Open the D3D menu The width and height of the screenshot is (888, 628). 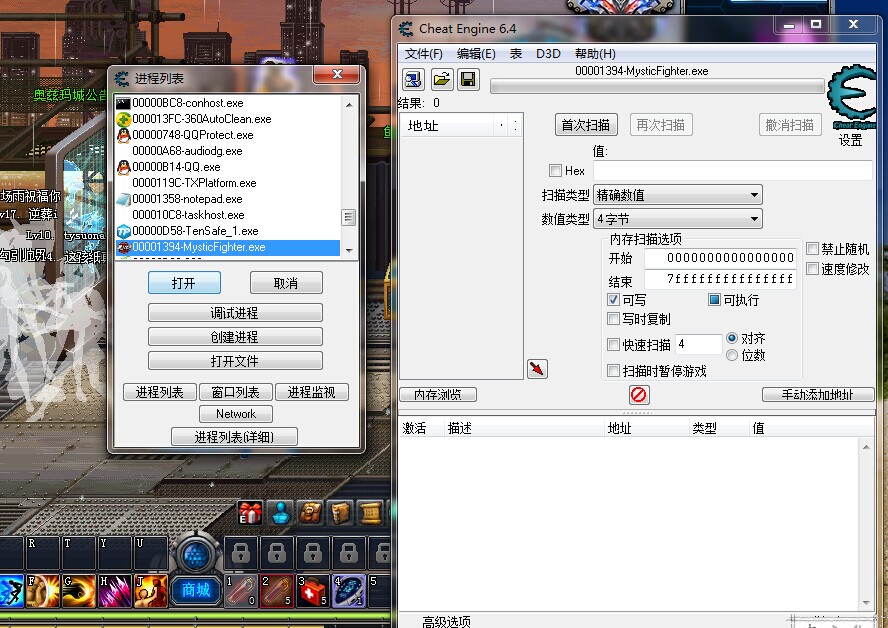pyautogui.click(x=548, y=54)
